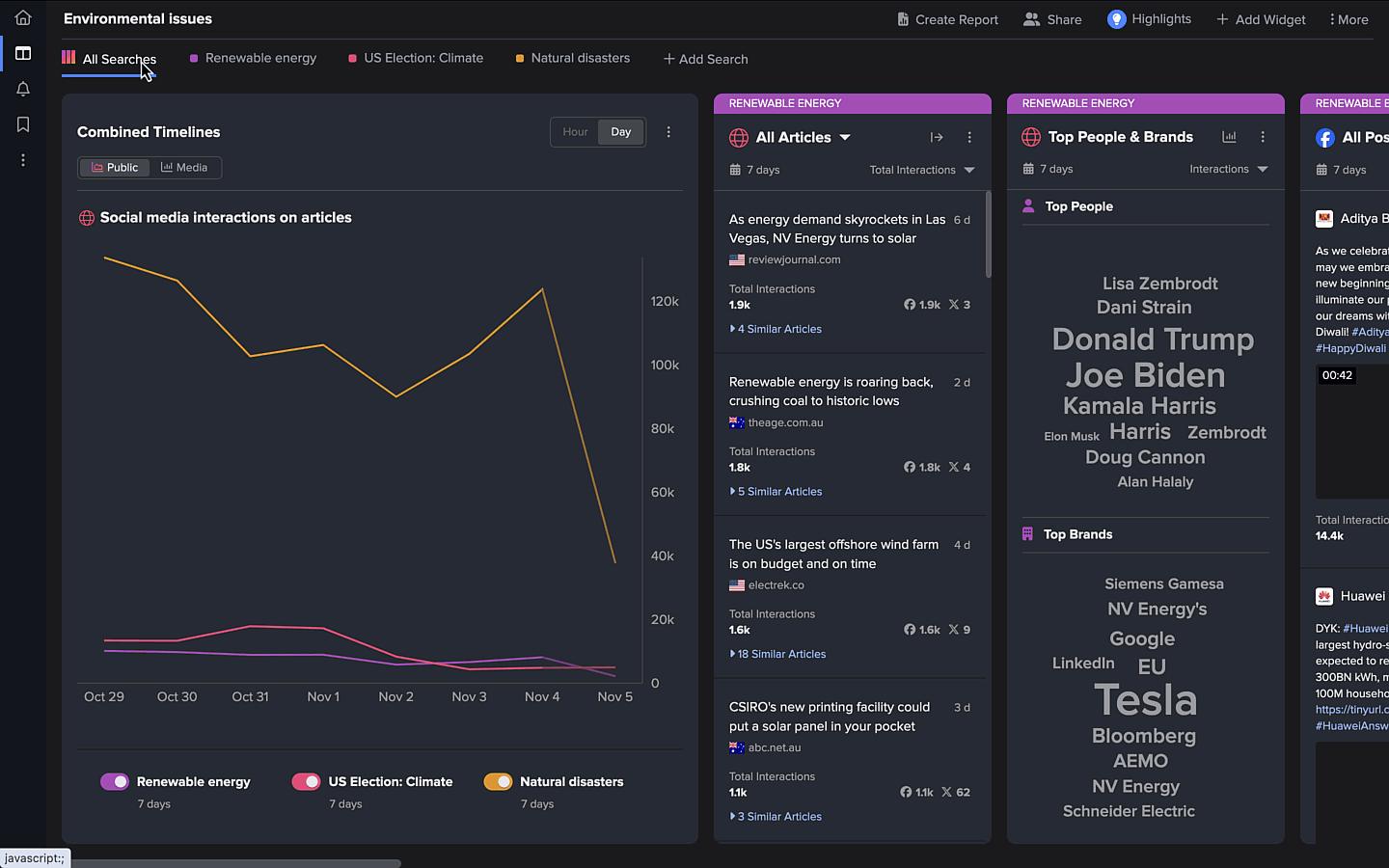Open the Home icon in sidebar
The width and height of the screenshot is (1389, 868).
point(22,17)
